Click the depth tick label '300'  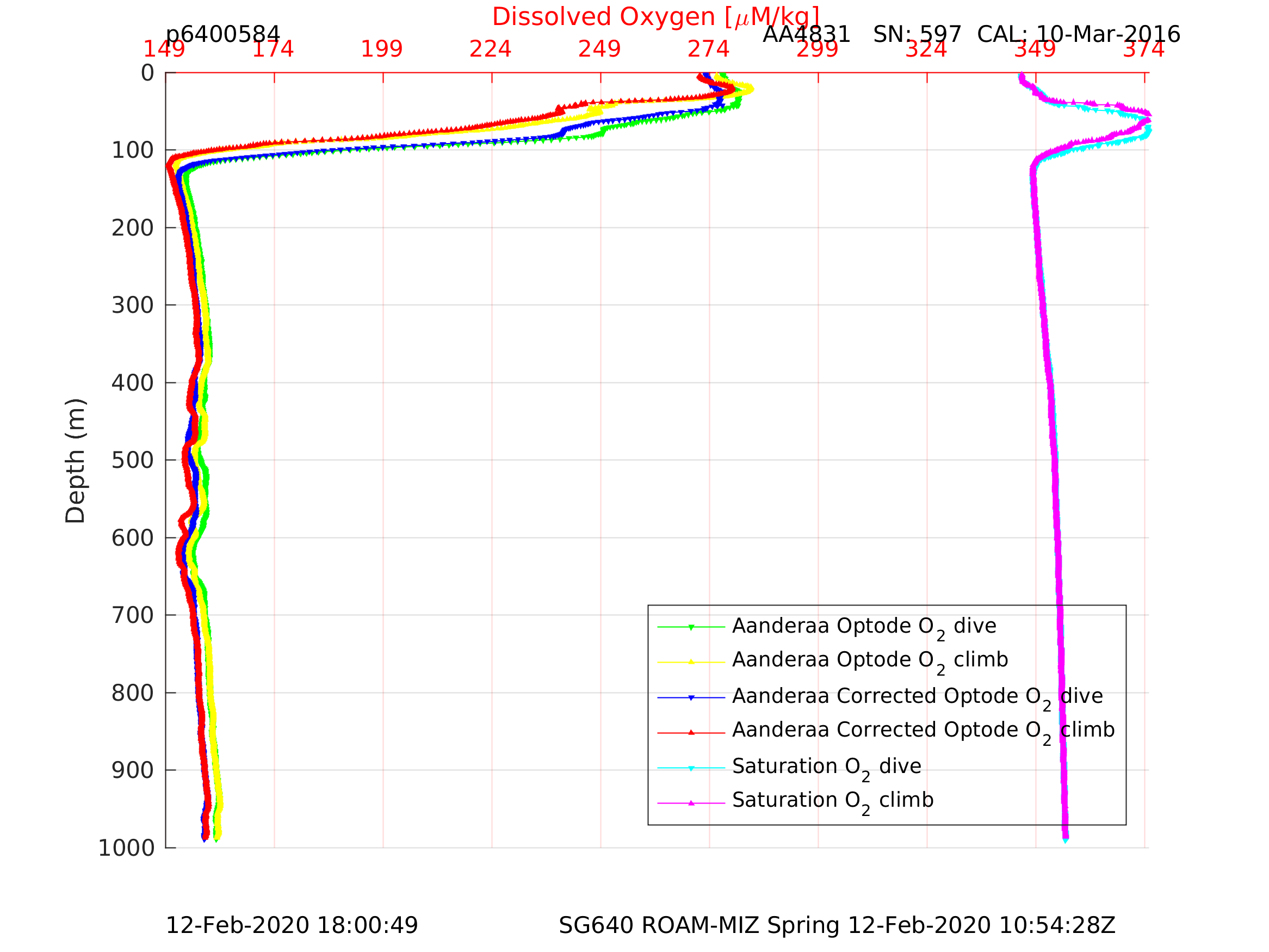(x=133, y=305)
